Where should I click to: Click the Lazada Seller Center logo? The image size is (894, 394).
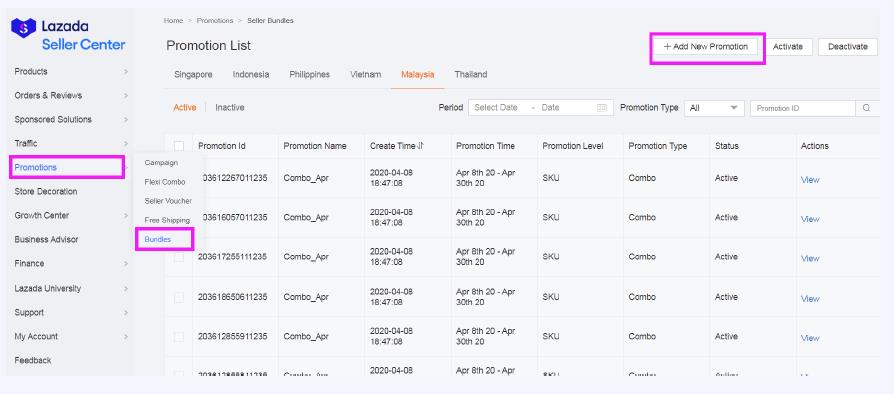68,35
